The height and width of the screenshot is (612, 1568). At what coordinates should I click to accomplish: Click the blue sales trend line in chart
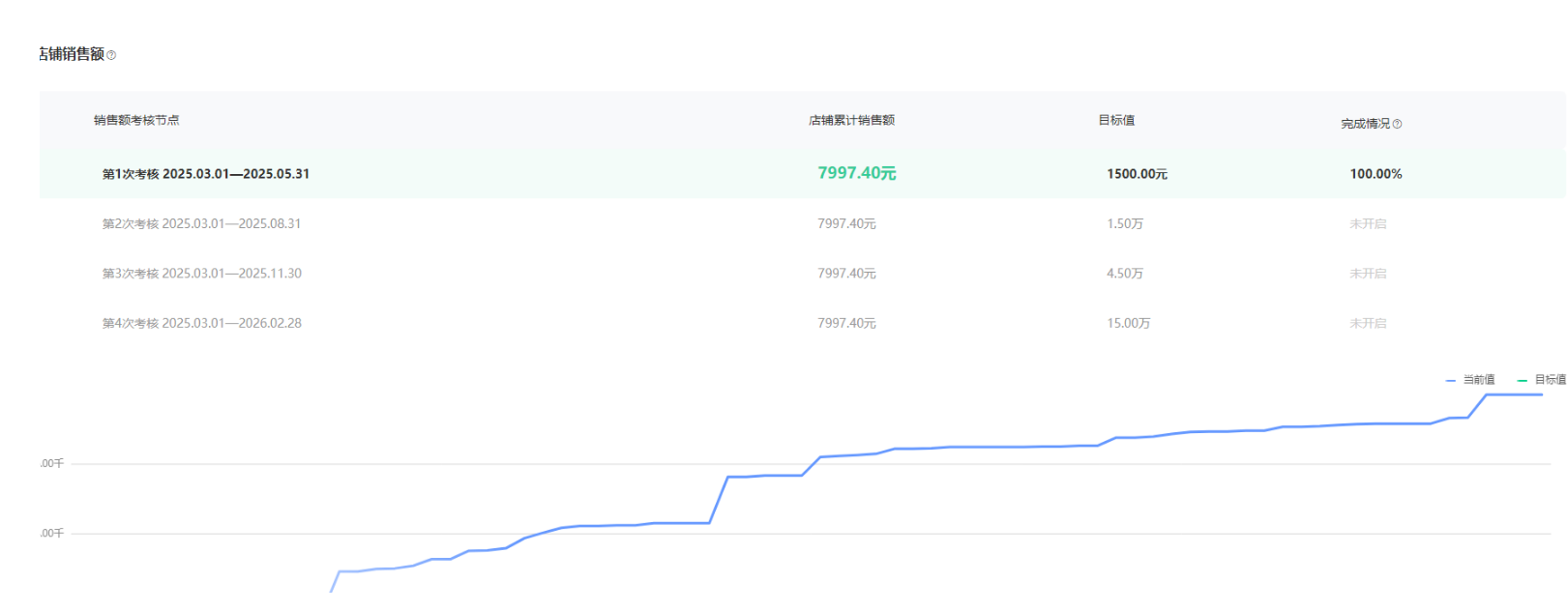[967, 447]
